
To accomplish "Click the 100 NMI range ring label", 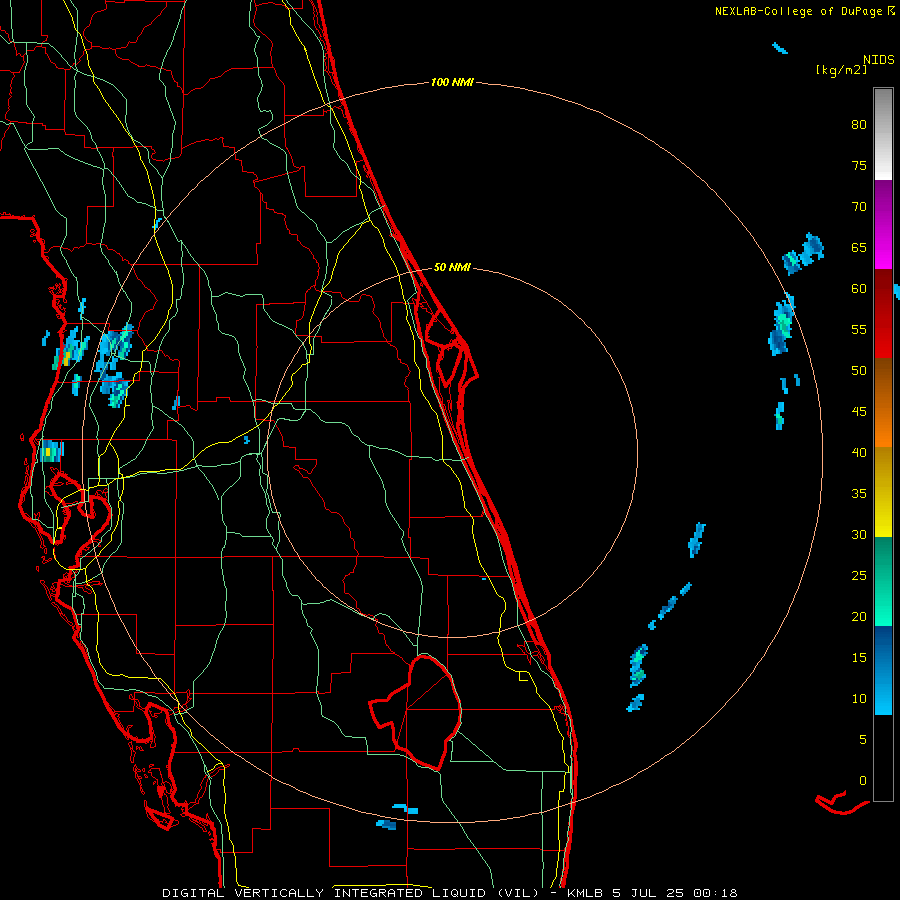I will [x=452, y=82].
